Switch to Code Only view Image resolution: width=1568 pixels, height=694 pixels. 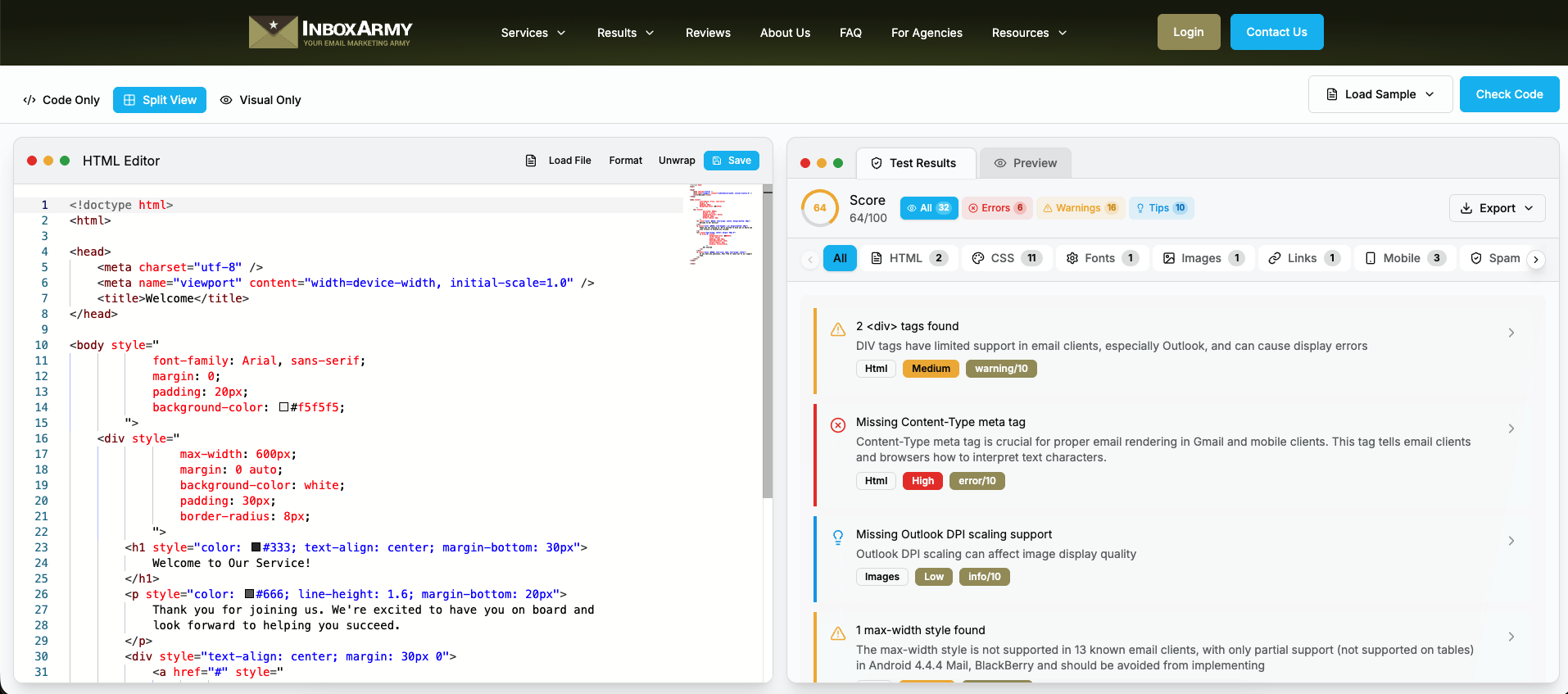point(61,100)
